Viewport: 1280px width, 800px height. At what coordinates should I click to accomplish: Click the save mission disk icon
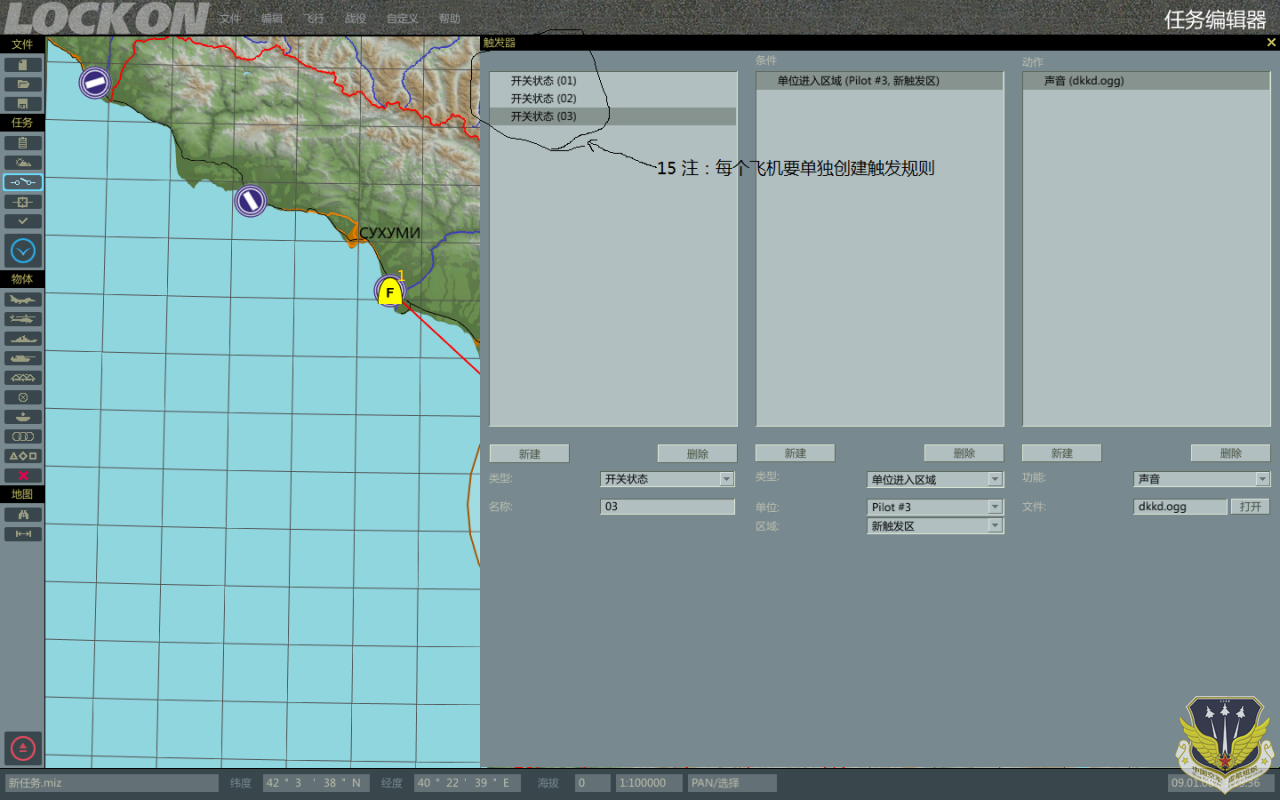tap(23, 103)
